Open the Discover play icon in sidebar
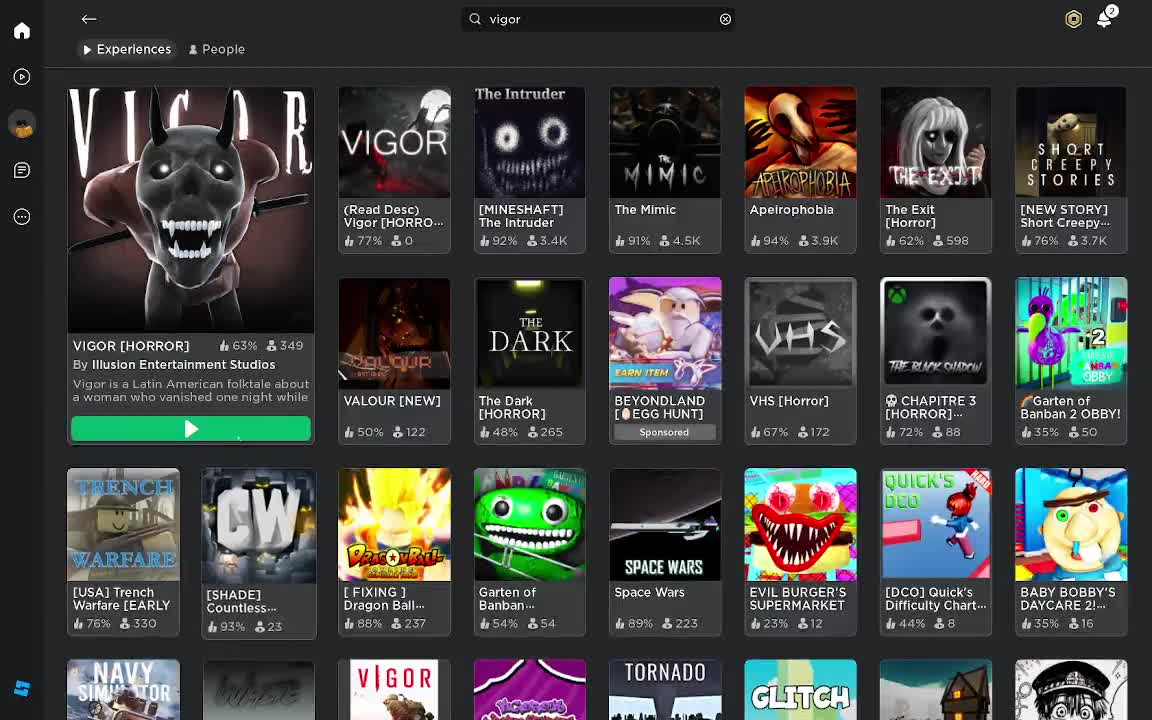The height and width of the screenshot is (720, 1152). [x=22, y=76]
